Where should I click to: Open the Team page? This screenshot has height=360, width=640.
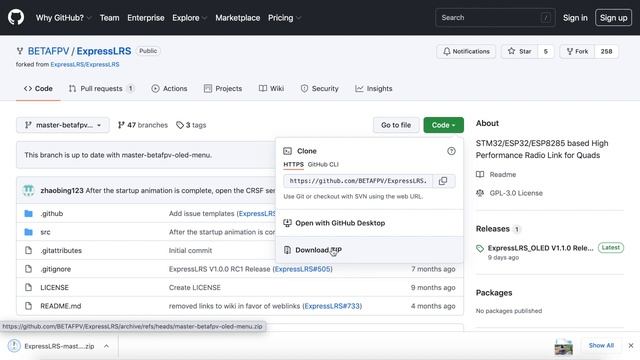pos(109,18)
